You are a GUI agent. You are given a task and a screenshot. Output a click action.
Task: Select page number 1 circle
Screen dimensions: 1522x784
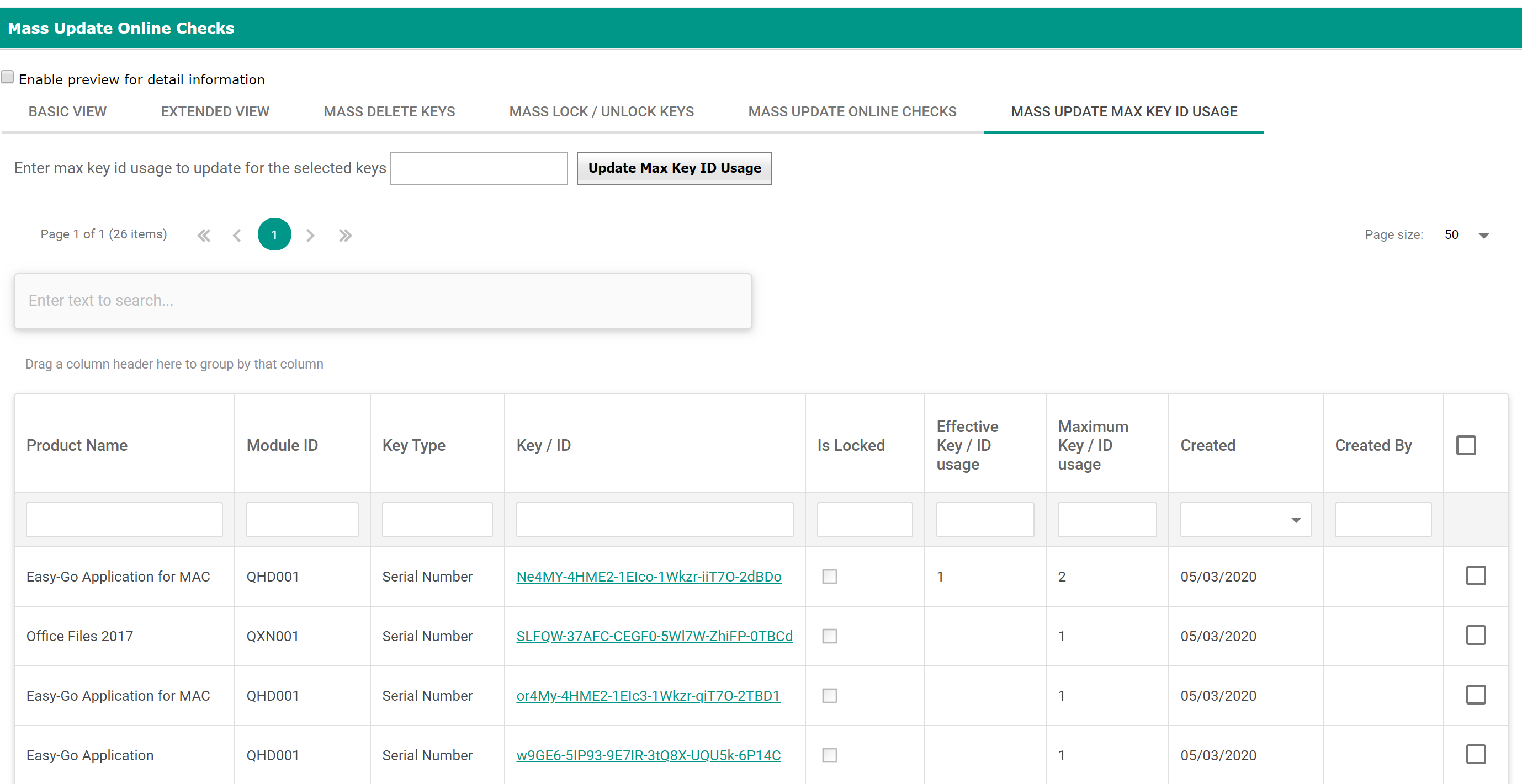click(274, 235)
